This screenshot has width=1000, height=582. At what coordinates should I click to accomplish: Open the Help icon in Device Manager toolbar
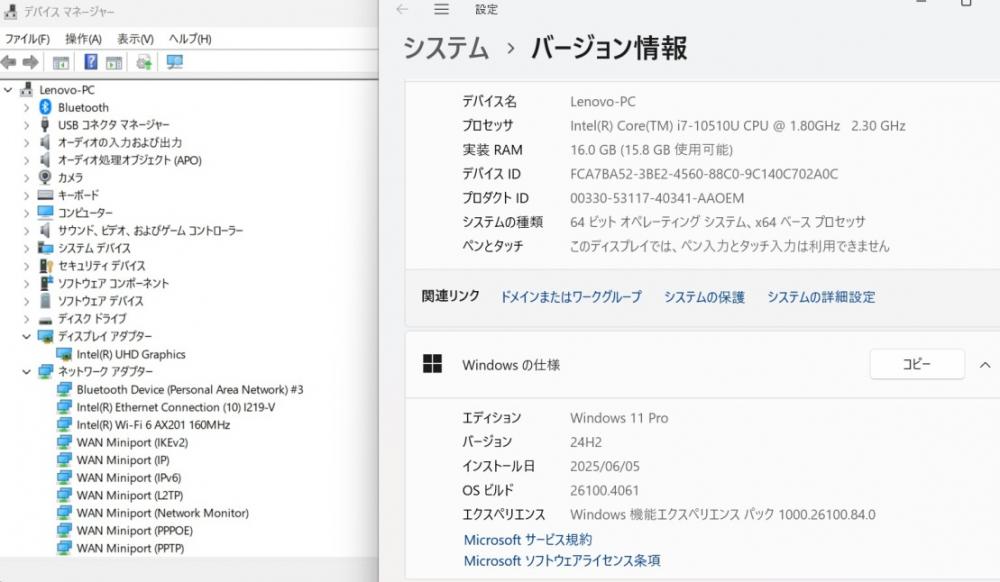pos(91,62)
